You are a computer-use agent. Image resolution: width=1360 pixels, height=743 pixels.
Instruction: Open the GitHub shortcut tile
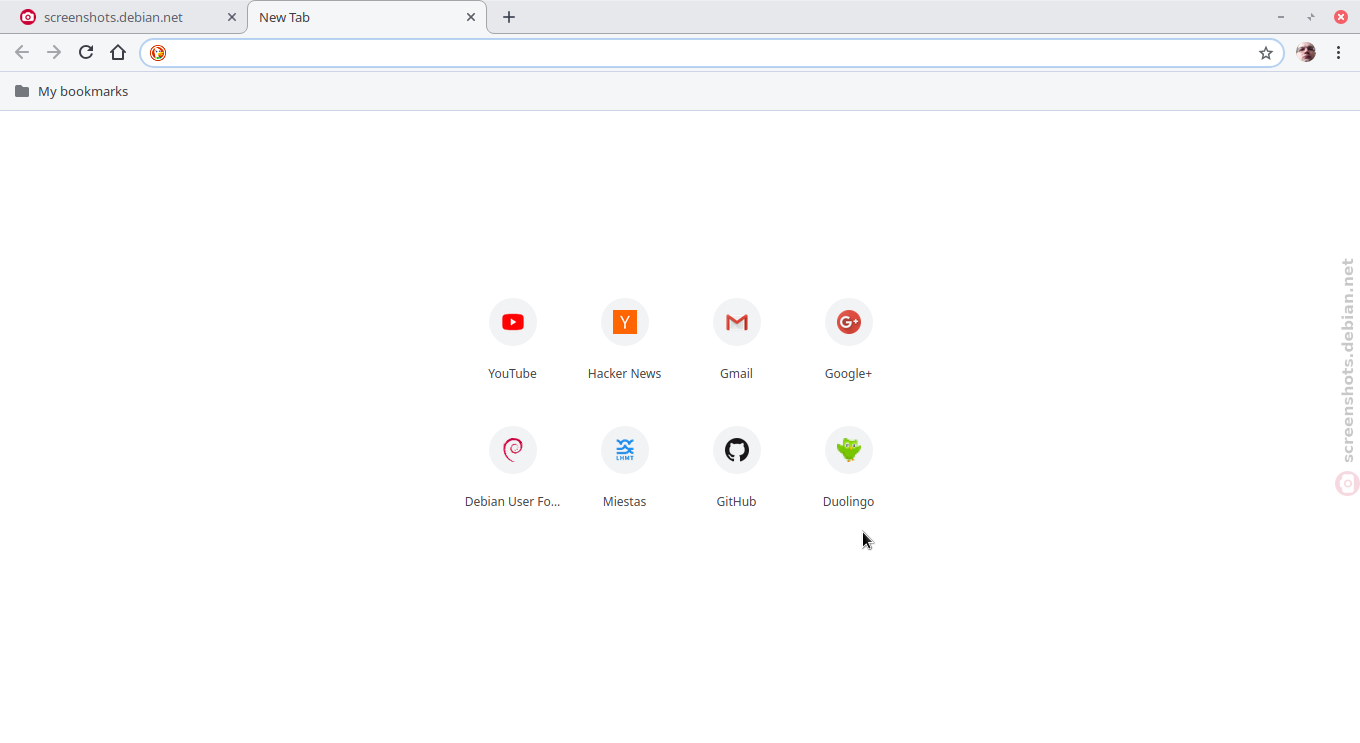[x=736, y=468]
